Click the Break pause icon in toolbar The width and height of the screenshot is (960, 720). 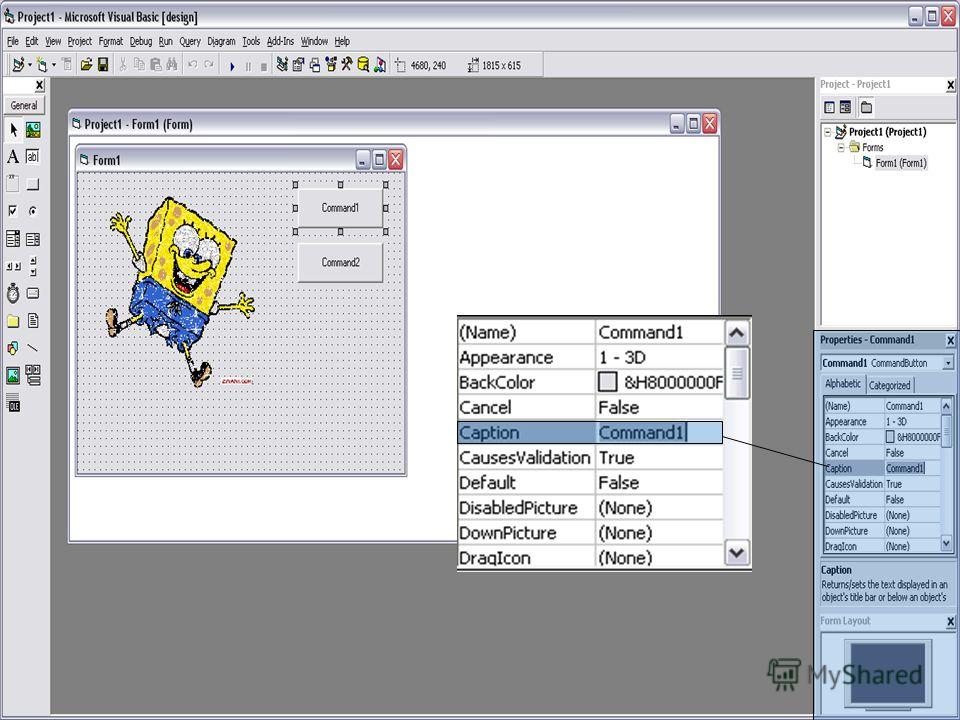tap(248, 66)
